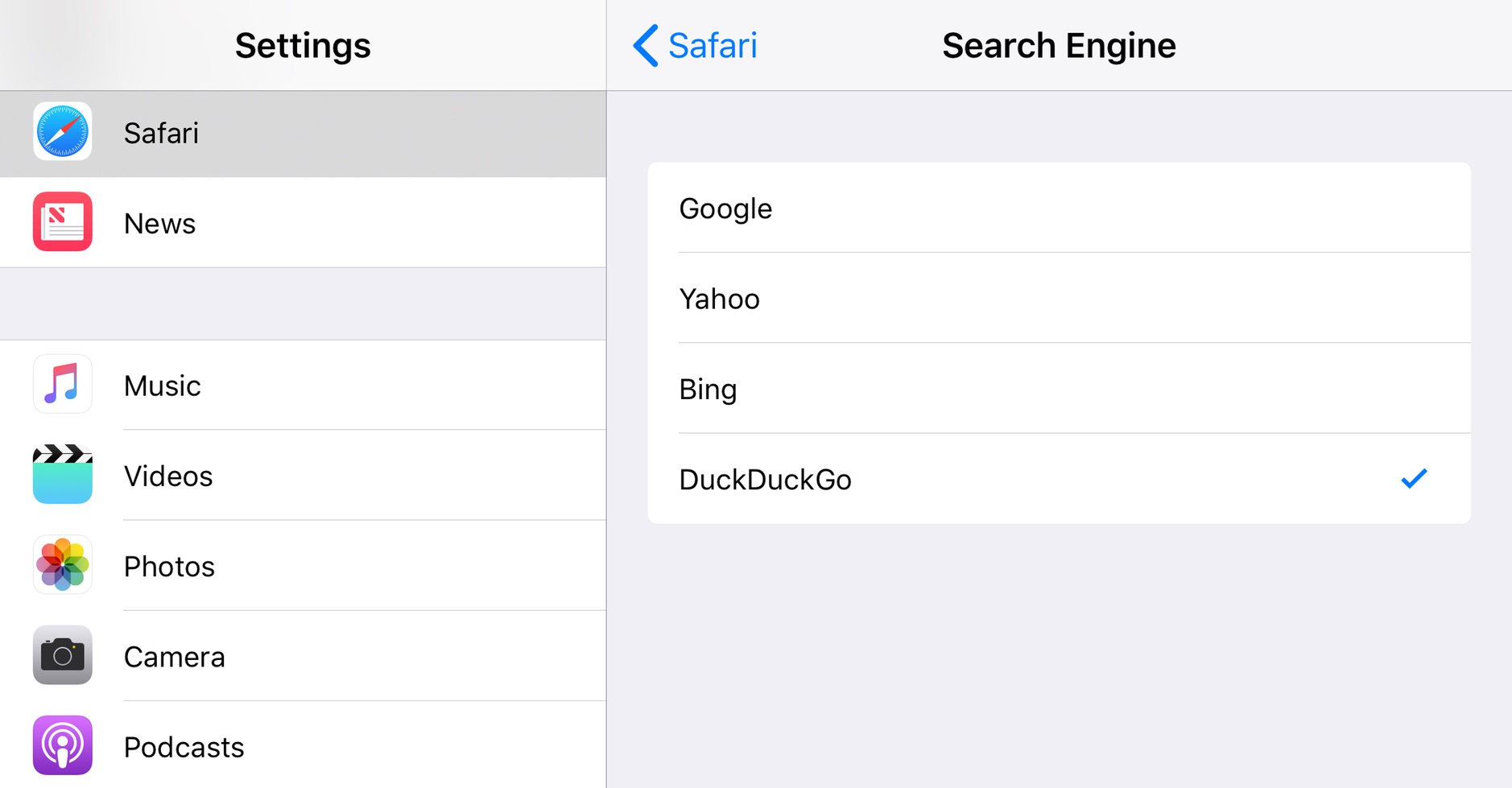Tap the Videos clapperboard icon
The width and height of the screenshot is (1512, 788).
pos(63,474)
